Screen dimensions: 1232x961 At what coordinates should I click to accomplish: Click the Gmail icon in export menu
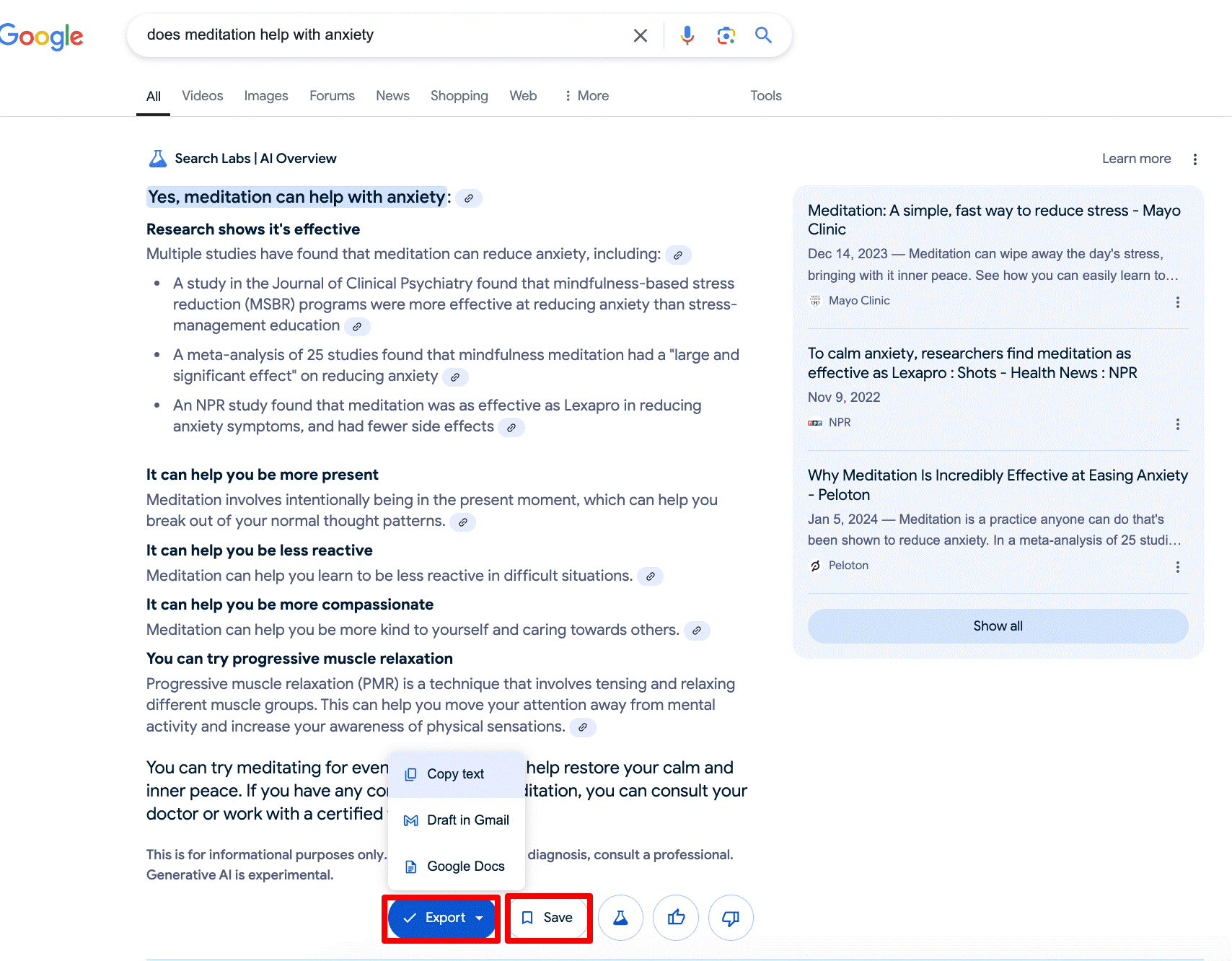[x=411, y=820]
